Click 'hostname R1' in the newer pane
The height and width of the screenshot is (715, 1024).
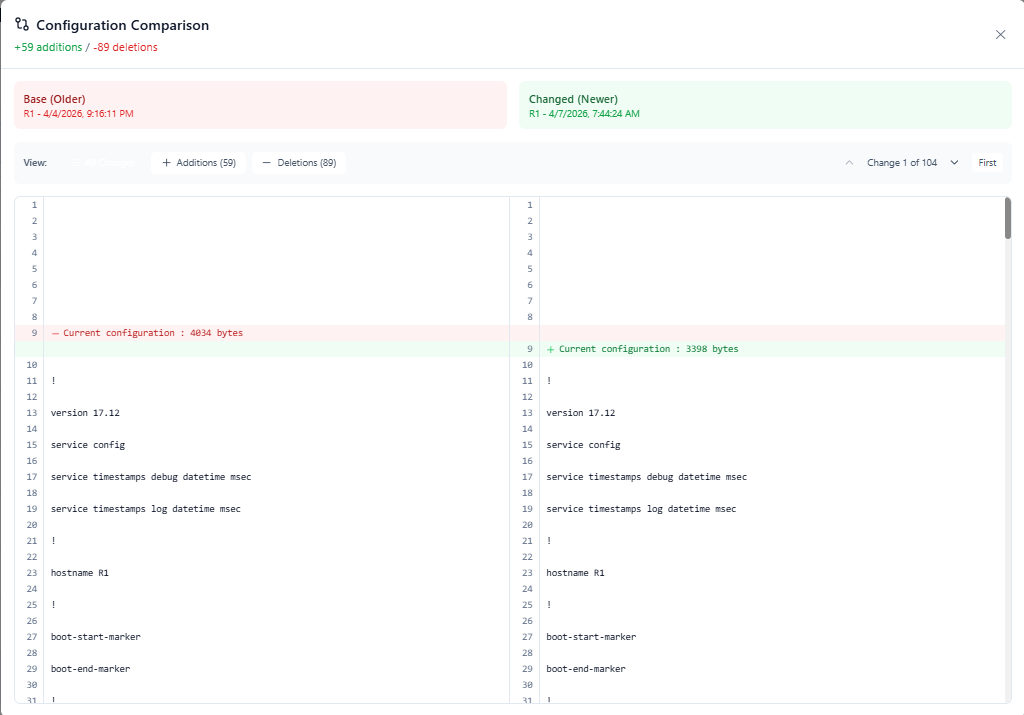point(575,573)
